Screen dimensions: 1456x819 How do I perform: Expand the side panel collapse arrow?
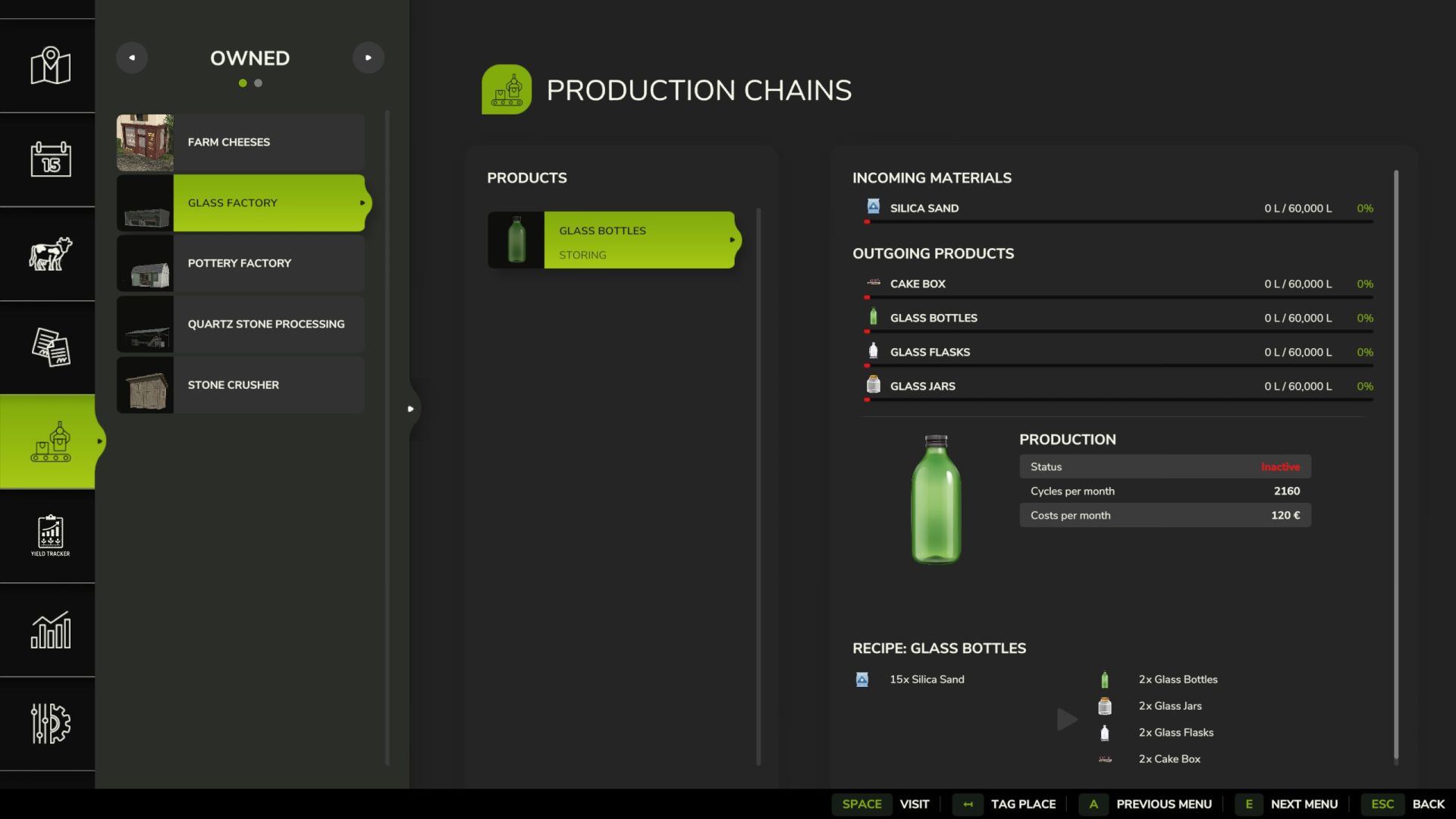coord(410,409)
